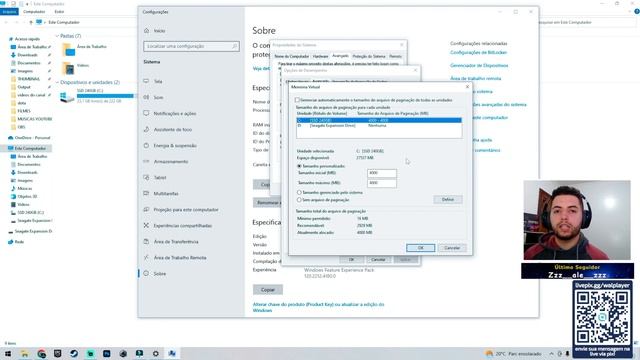
Task: Open Tela display settings
Action: 158,81
